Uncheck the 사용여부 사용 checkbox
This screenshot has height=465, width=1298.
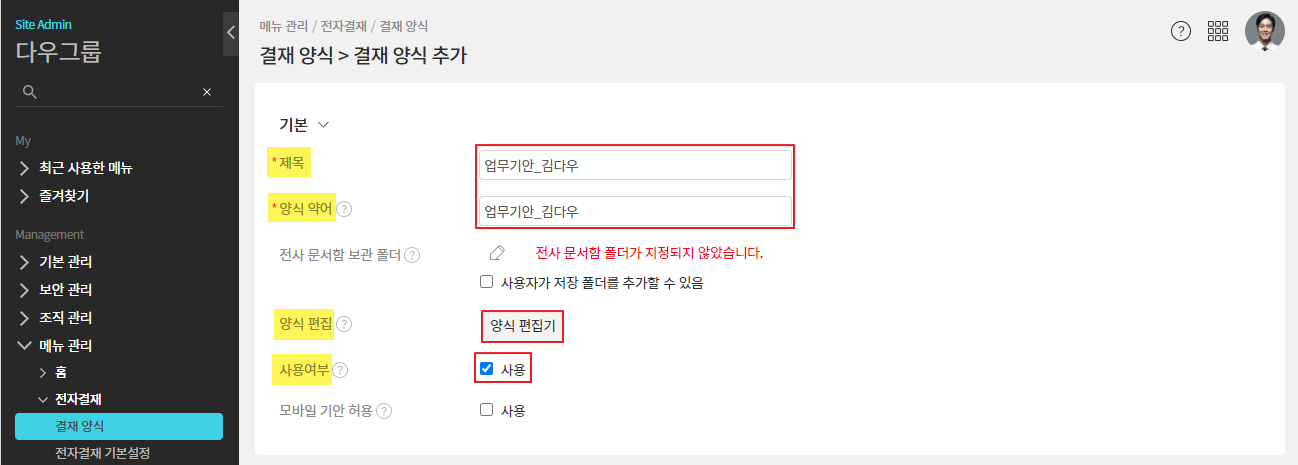pyautogui.click(x=487, y=369)
